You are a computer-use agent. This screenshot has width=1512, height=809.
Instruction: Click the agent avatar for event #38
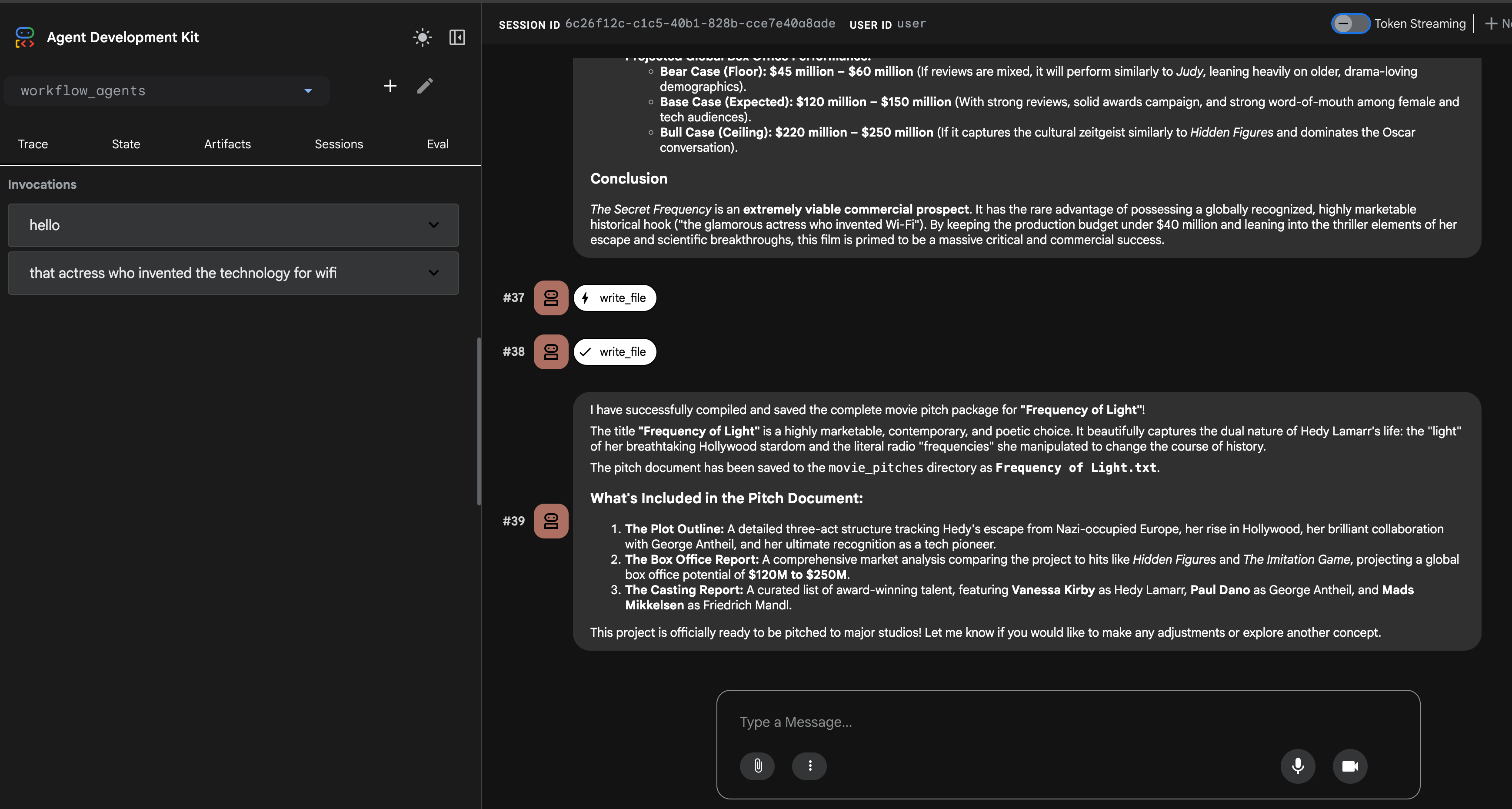tap(551, 352)
